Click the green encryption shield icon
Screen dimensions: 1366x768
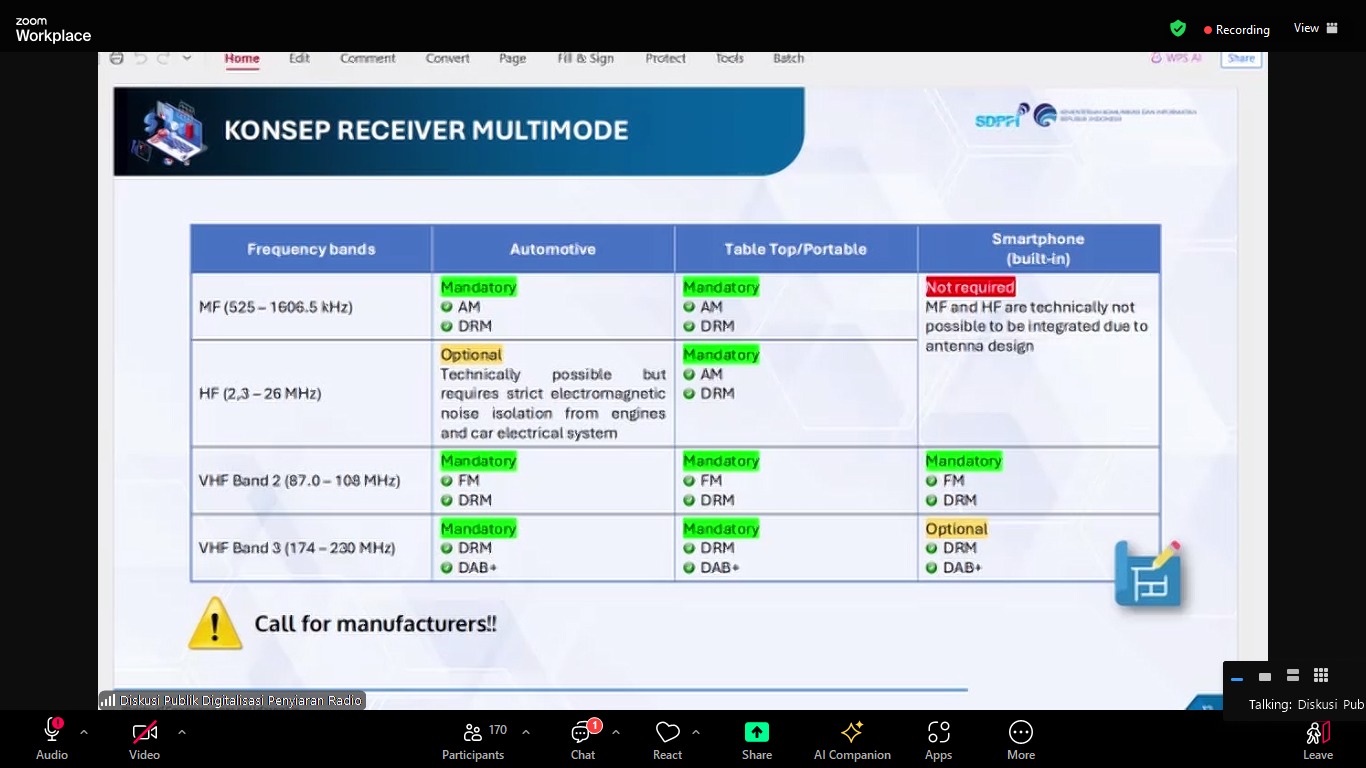coord(1178,29)
